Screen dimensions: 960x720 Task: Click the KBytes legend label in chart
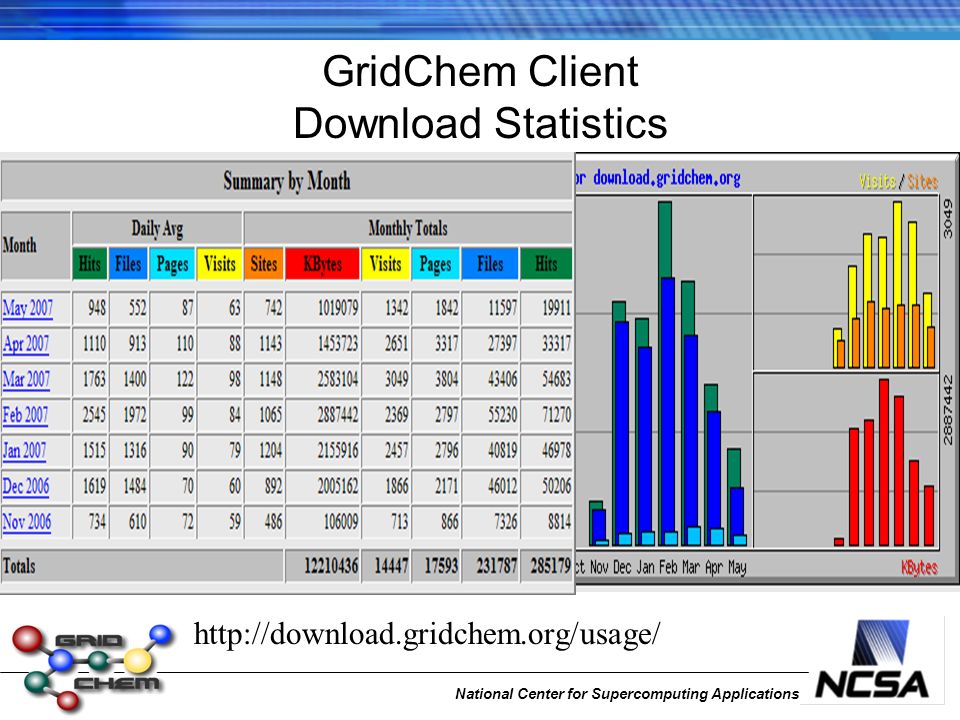pyautogui.click(x=919, y=568)
